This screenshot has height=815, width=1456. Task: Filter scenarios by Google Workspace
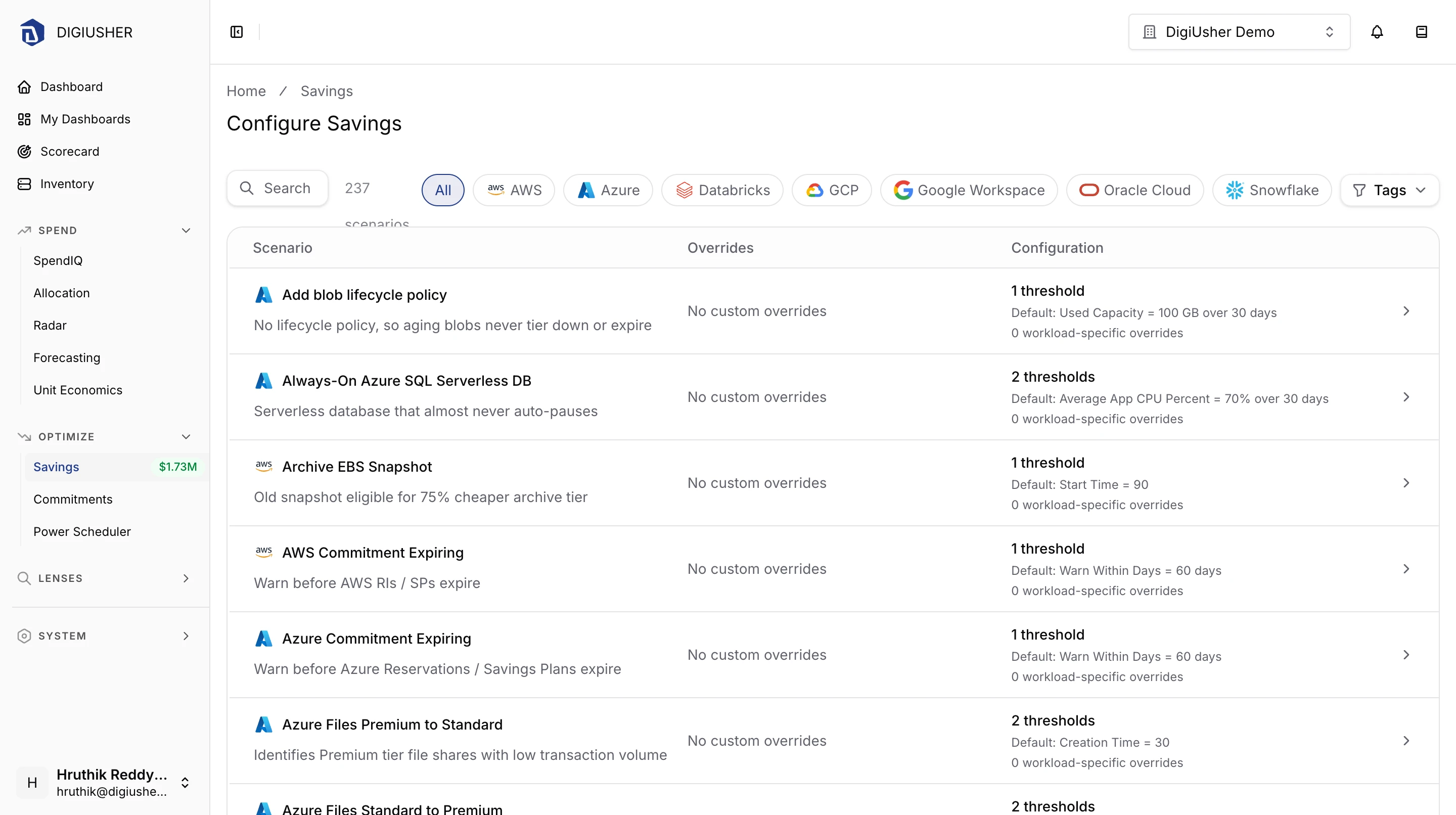coord(969,191)
